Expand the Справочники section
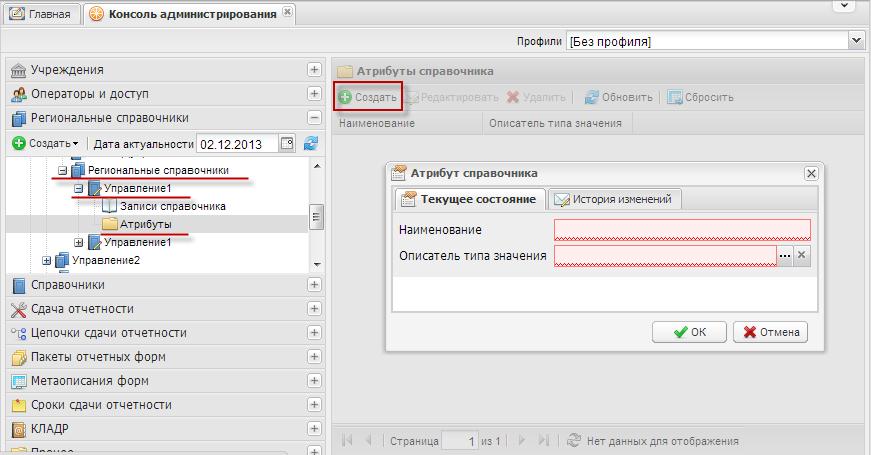The width and height of the screenshot is (871, 455). 314,284
